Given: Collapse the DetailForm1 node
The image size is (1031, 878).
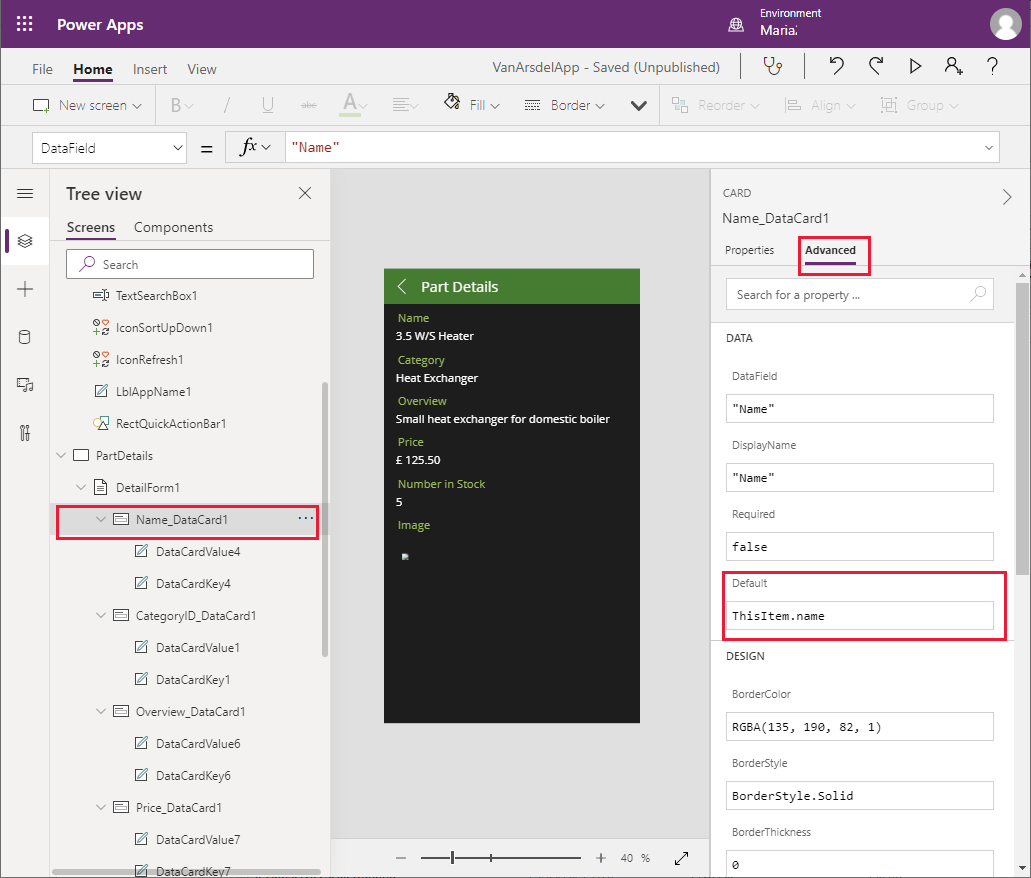Looking at the screenshot, I should click(x=81, y=487).
